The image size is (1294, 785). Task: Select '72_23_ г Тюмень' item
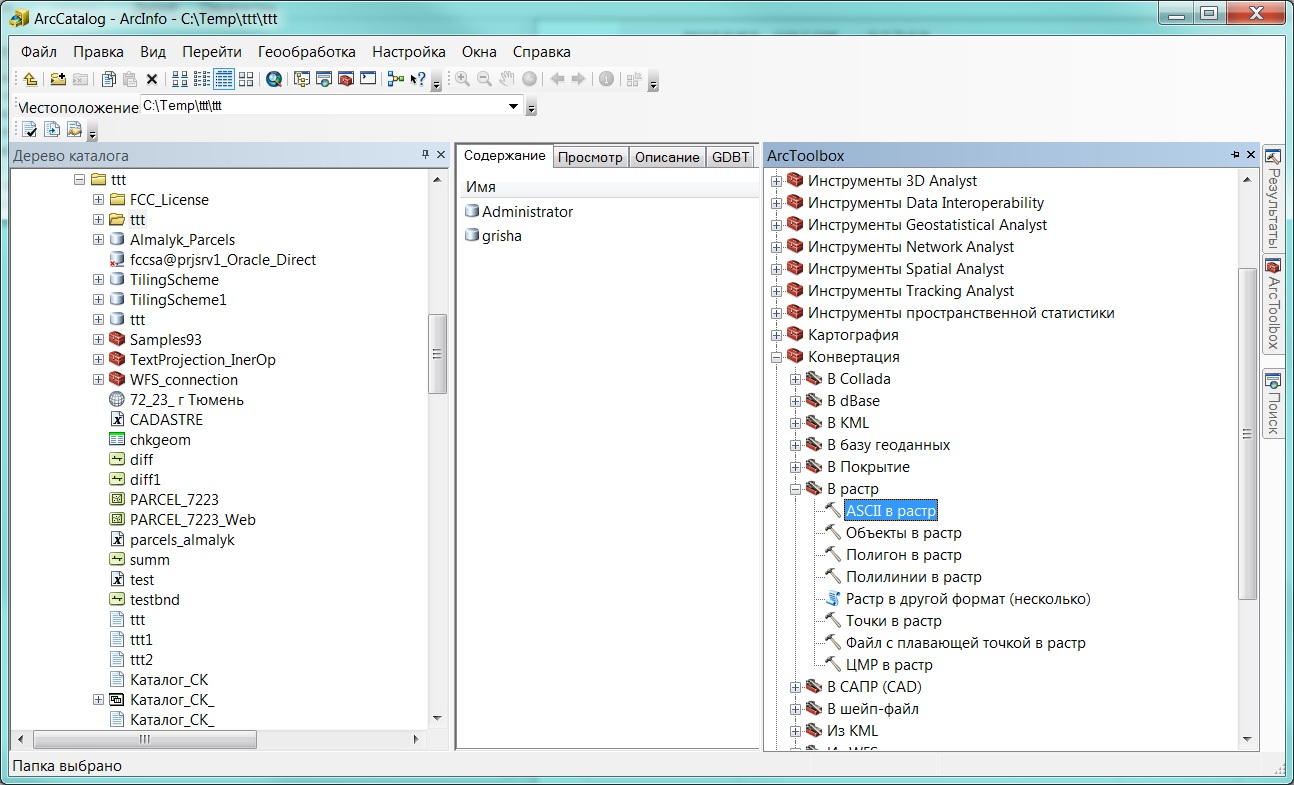pos(187,400)
